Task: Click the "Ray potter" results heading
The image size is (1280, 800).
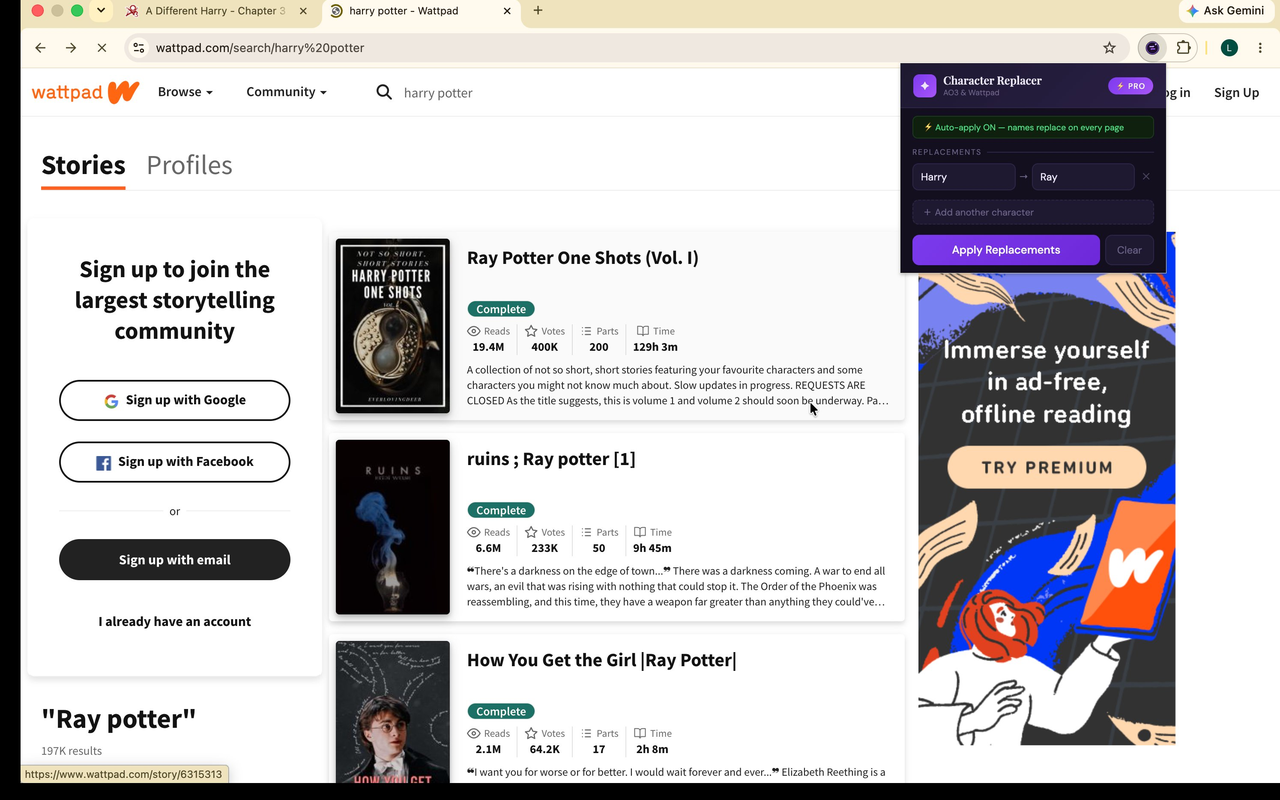Action: (118, 719)
